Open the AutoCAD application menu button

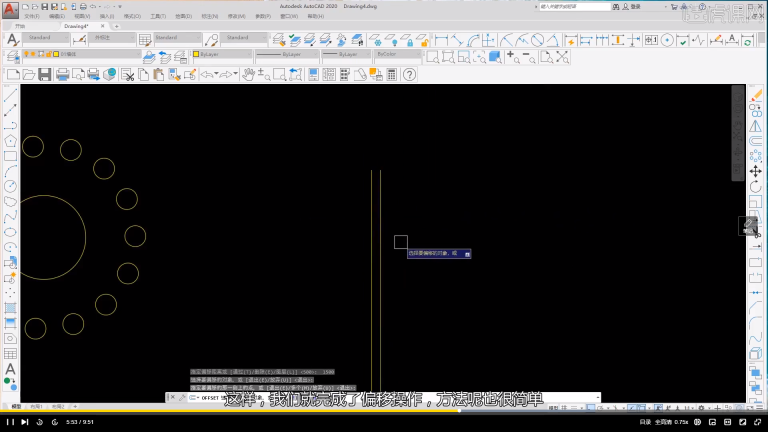click(x=10, y=9)
